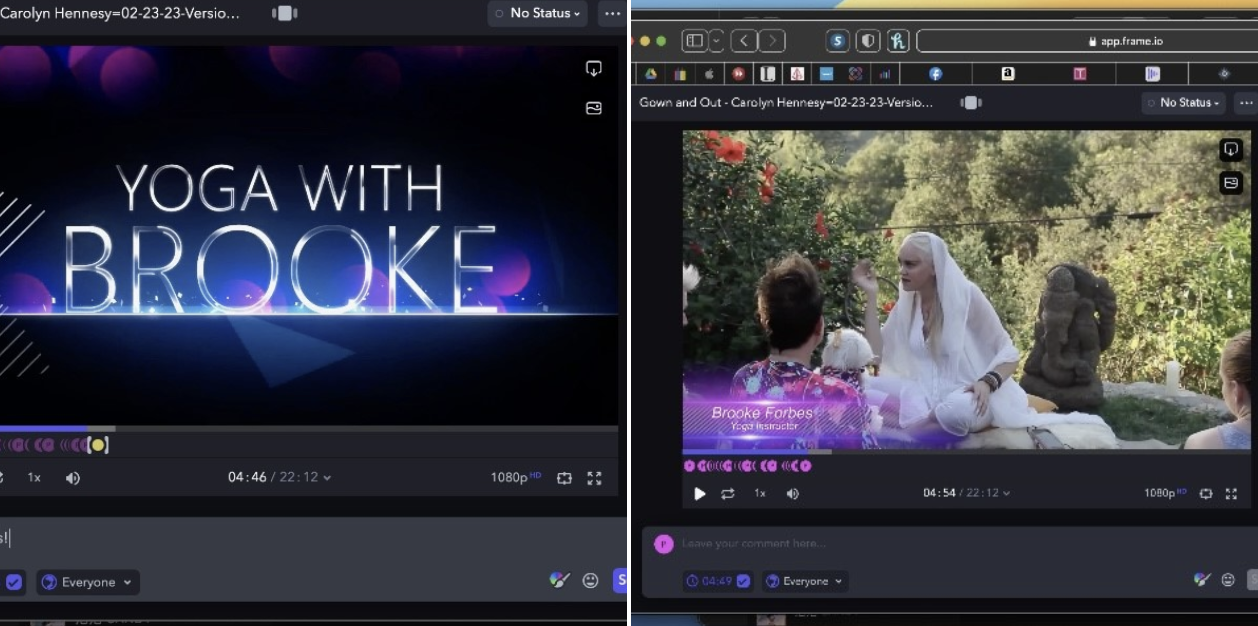The image size is (1258, 626).
Task: Open the No Status dropdown in right window
Action: coord(1184,102)
